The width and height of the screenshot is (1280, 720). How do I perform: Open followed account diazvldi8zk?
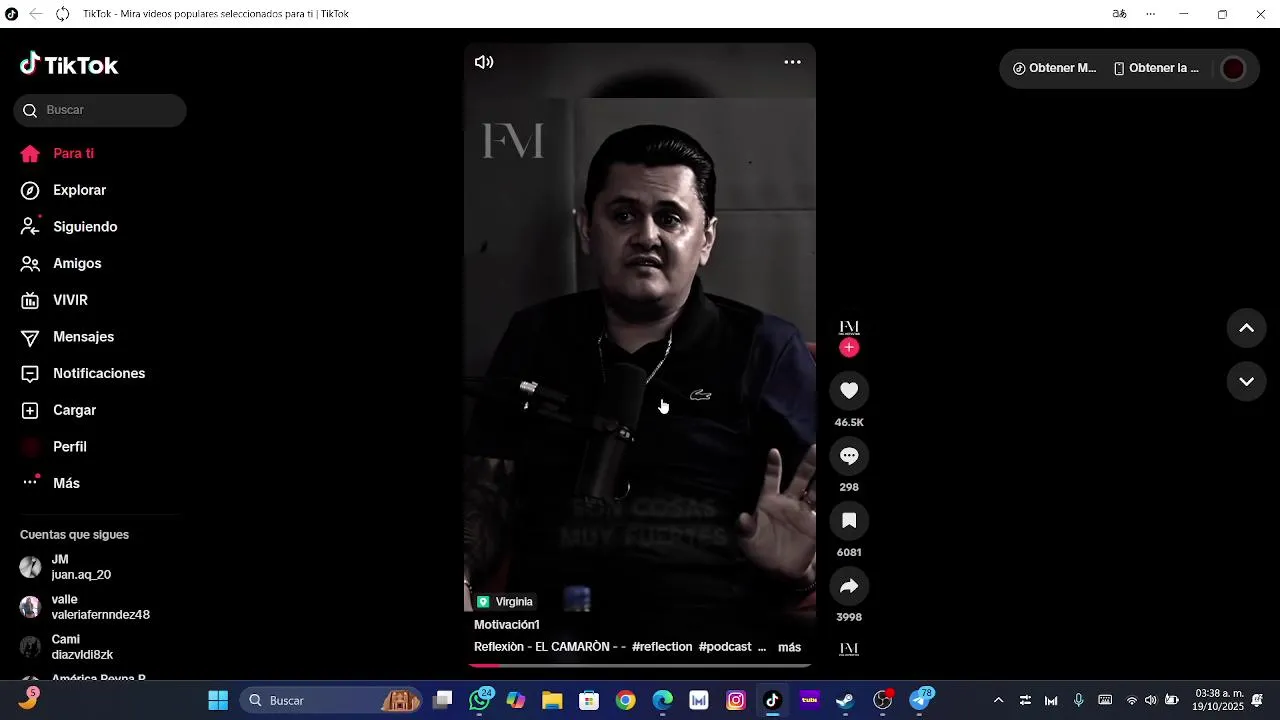67,647
